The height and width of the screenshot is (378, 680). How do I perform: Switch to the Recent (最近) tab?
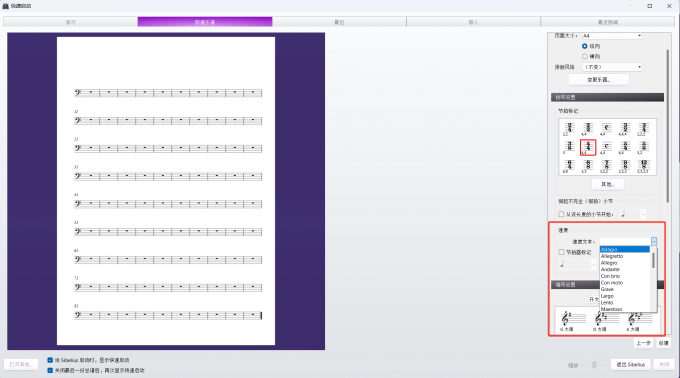339,22
